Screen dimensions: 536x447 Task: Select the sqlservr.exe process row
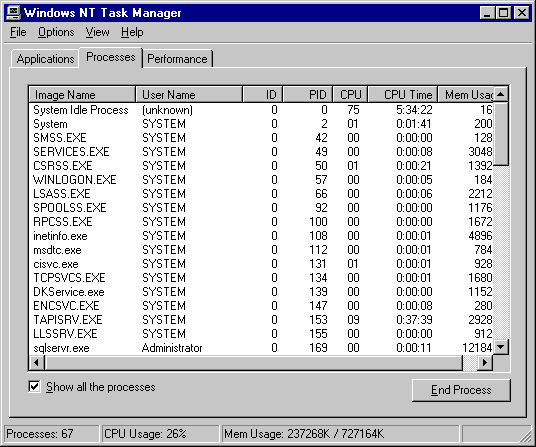point(261,348)
